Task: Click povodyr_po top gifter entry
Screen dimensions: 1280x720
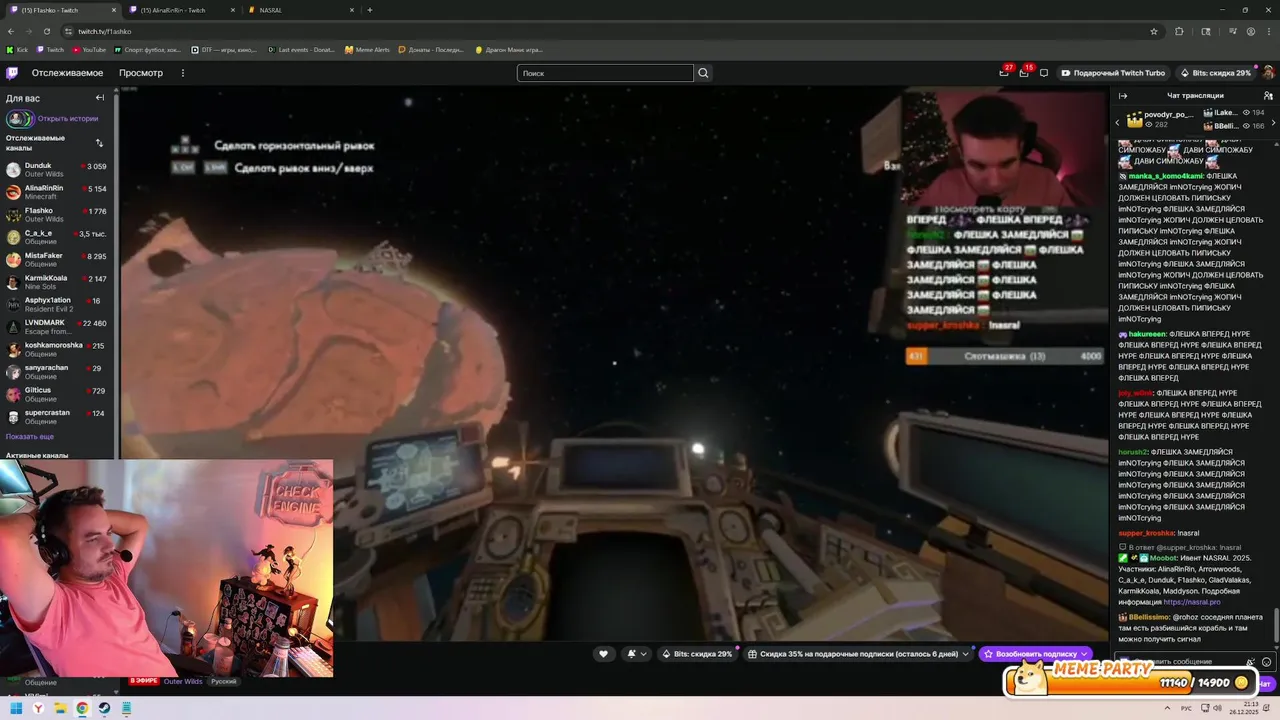Action: click(1161, 120)
